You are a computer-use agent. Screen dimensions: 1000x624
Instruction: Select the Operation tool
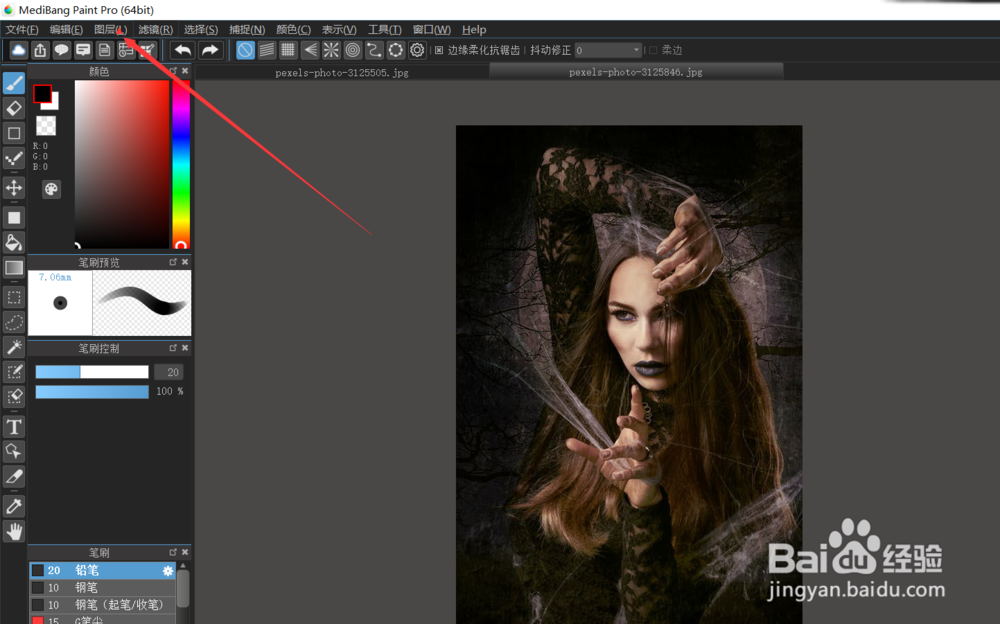(x=14, y=452)
